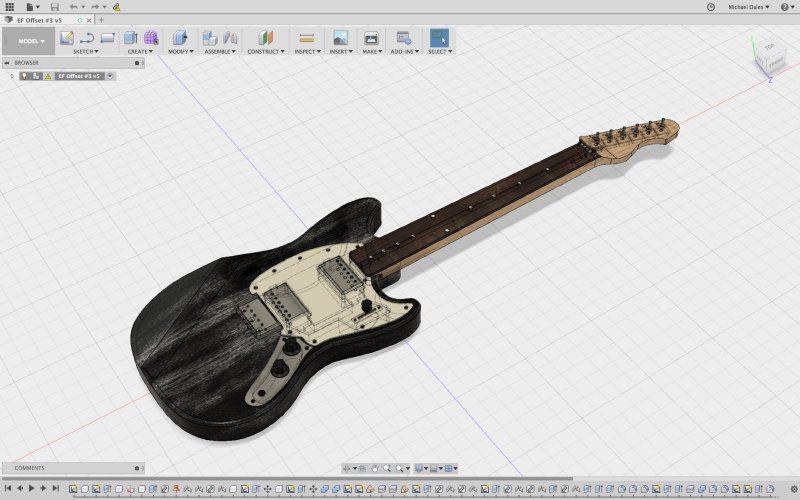Open the Display Settings dropdown
Screen dimensions: 800x500
tap(421, 468)
